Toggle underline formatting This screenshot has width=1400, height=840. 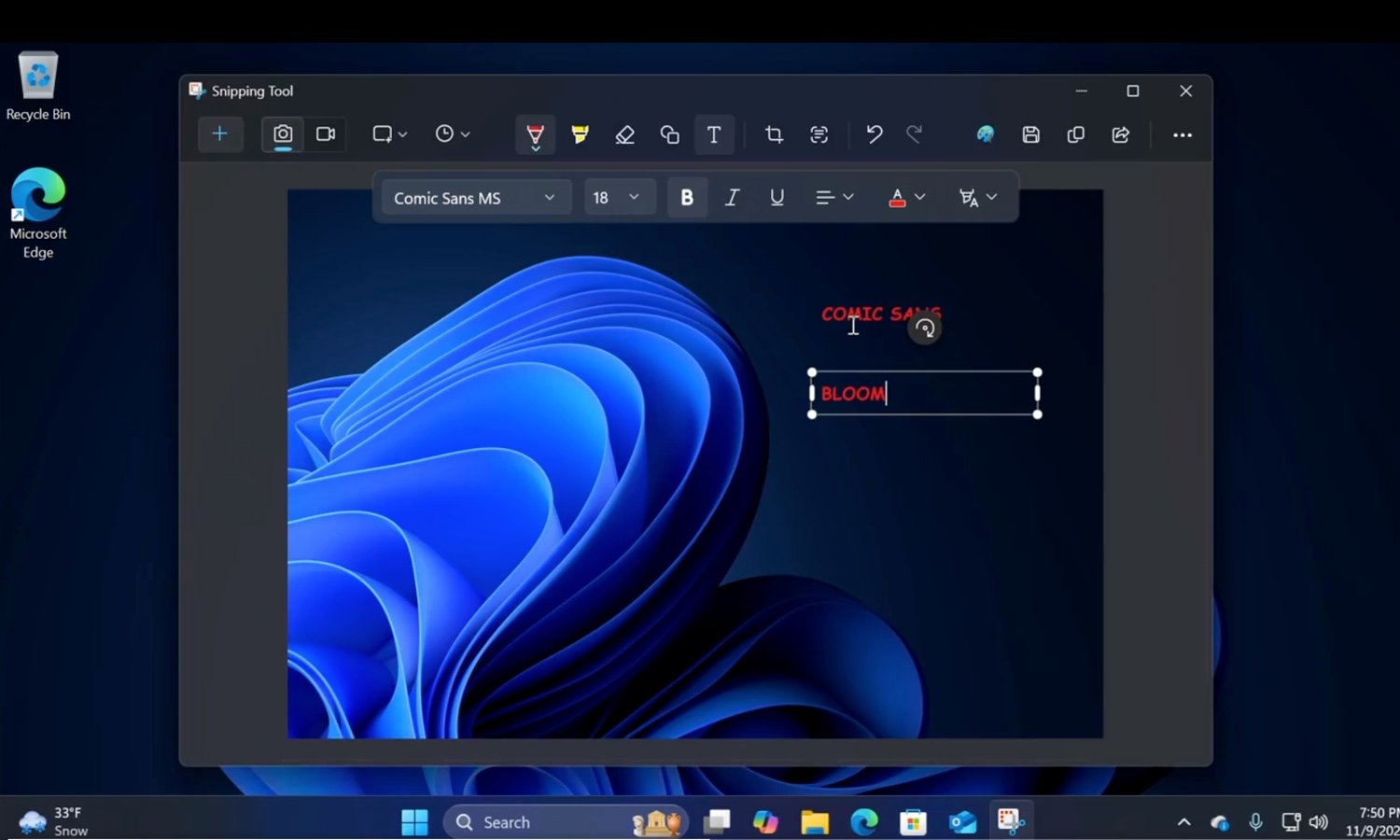tap(777, 197)
